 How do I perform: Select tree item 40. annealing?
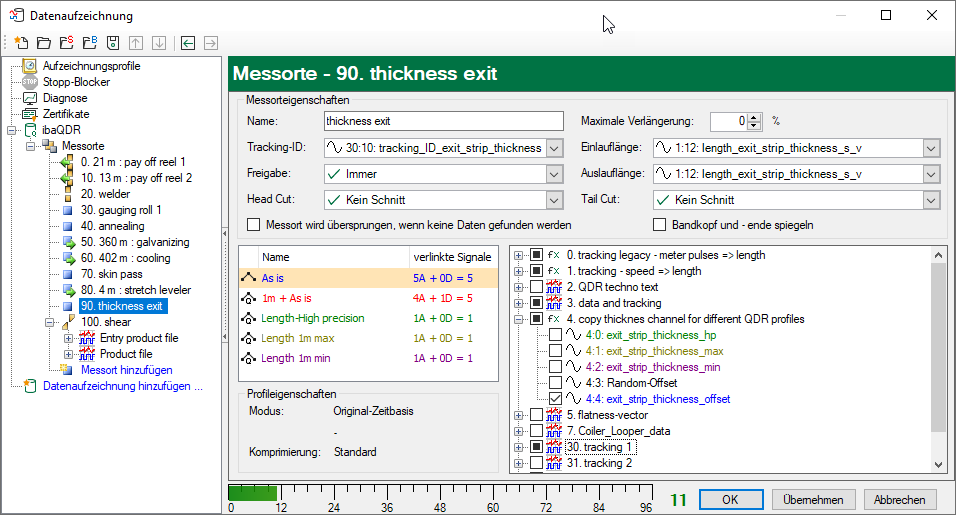[x=112, y=226]
